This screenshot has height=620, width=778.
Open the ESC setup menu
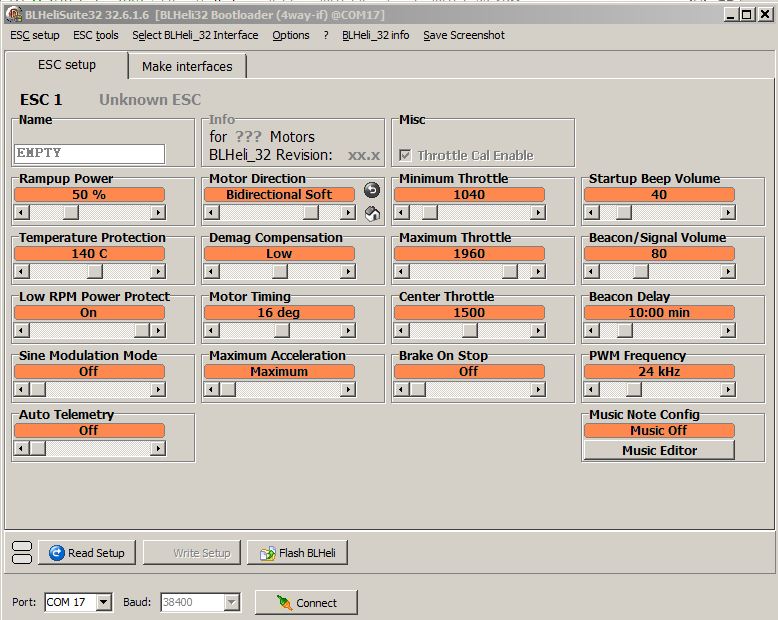click(x=35, y=35)
